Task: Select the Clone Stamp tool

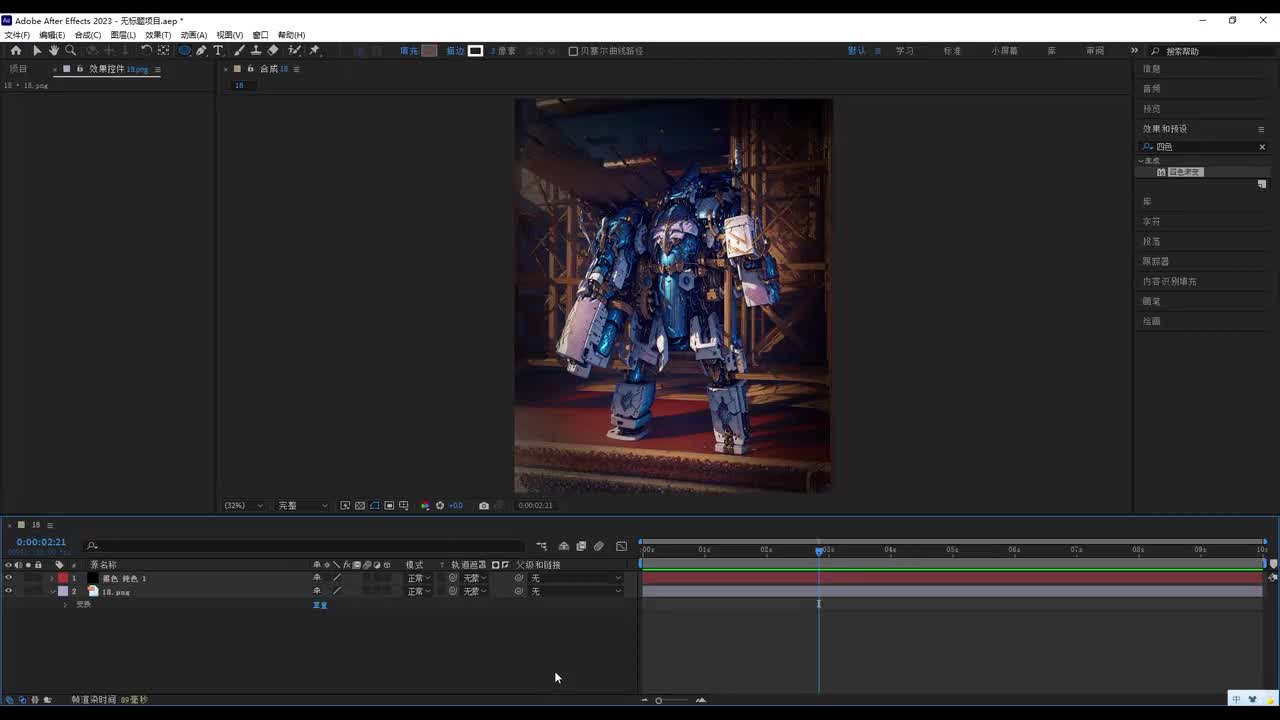Action: pos(256,51)
